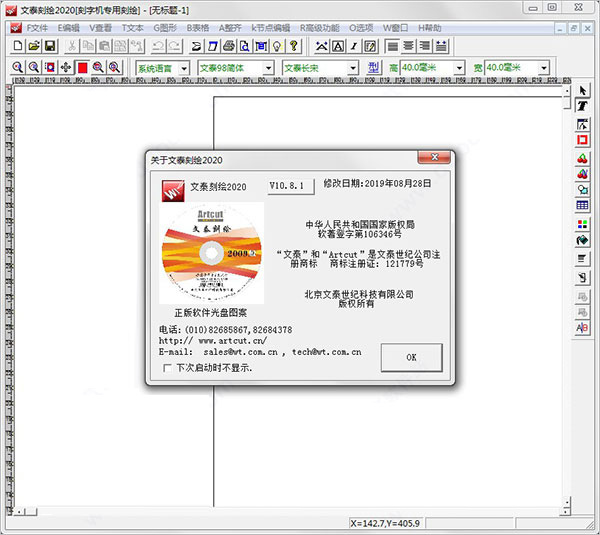Select the right text alignment icon

click(424, 46)
